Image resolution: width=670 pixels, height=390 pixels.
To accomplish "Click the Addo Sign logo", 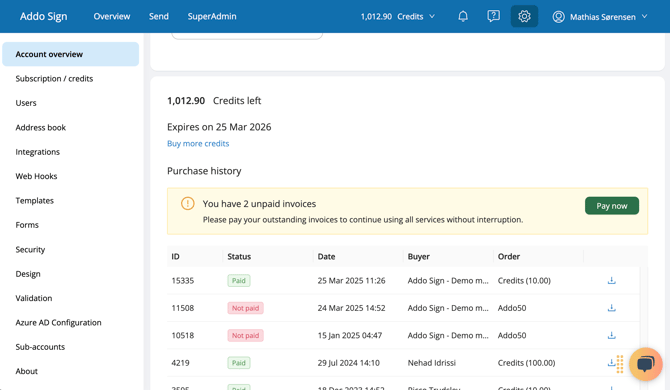I will (x=44, y=16).
